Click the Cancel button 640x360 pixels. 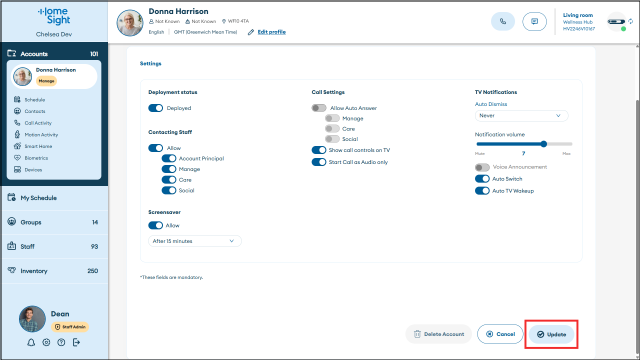(500, 334)
